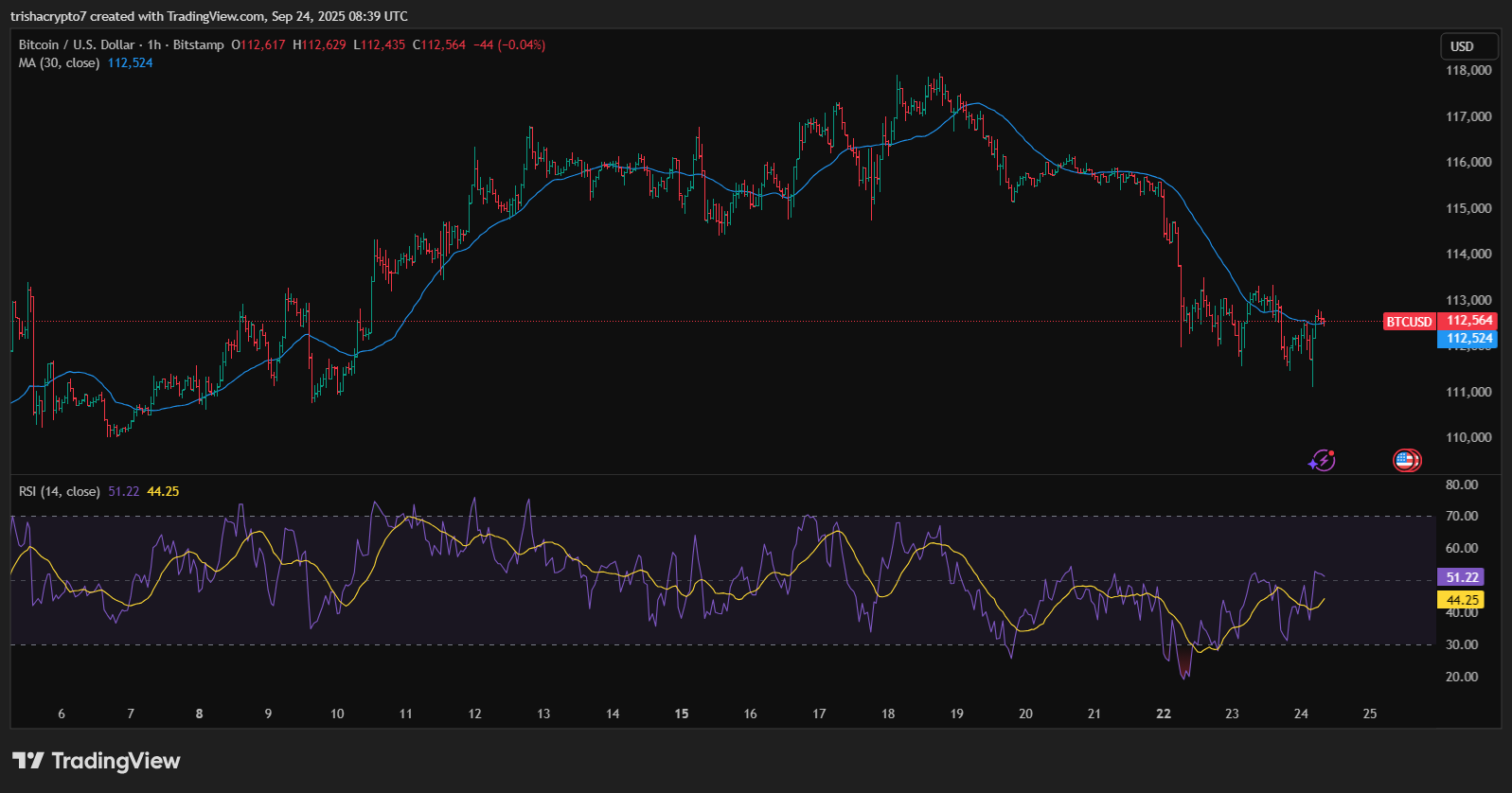This screenshot has width=1512, height=793.
Task: Click date 22 on the time axis
Action: point(1164,714)
